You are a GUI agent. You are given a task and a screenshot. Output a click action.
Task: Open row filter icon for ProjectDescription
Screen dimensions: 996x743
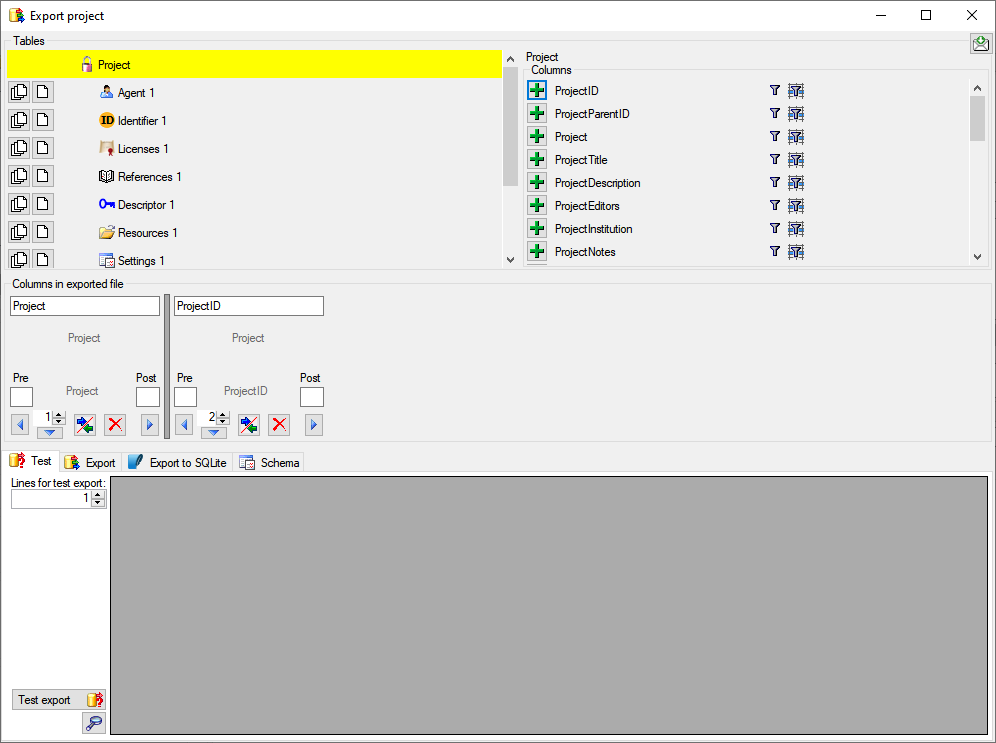pos(796,183)
